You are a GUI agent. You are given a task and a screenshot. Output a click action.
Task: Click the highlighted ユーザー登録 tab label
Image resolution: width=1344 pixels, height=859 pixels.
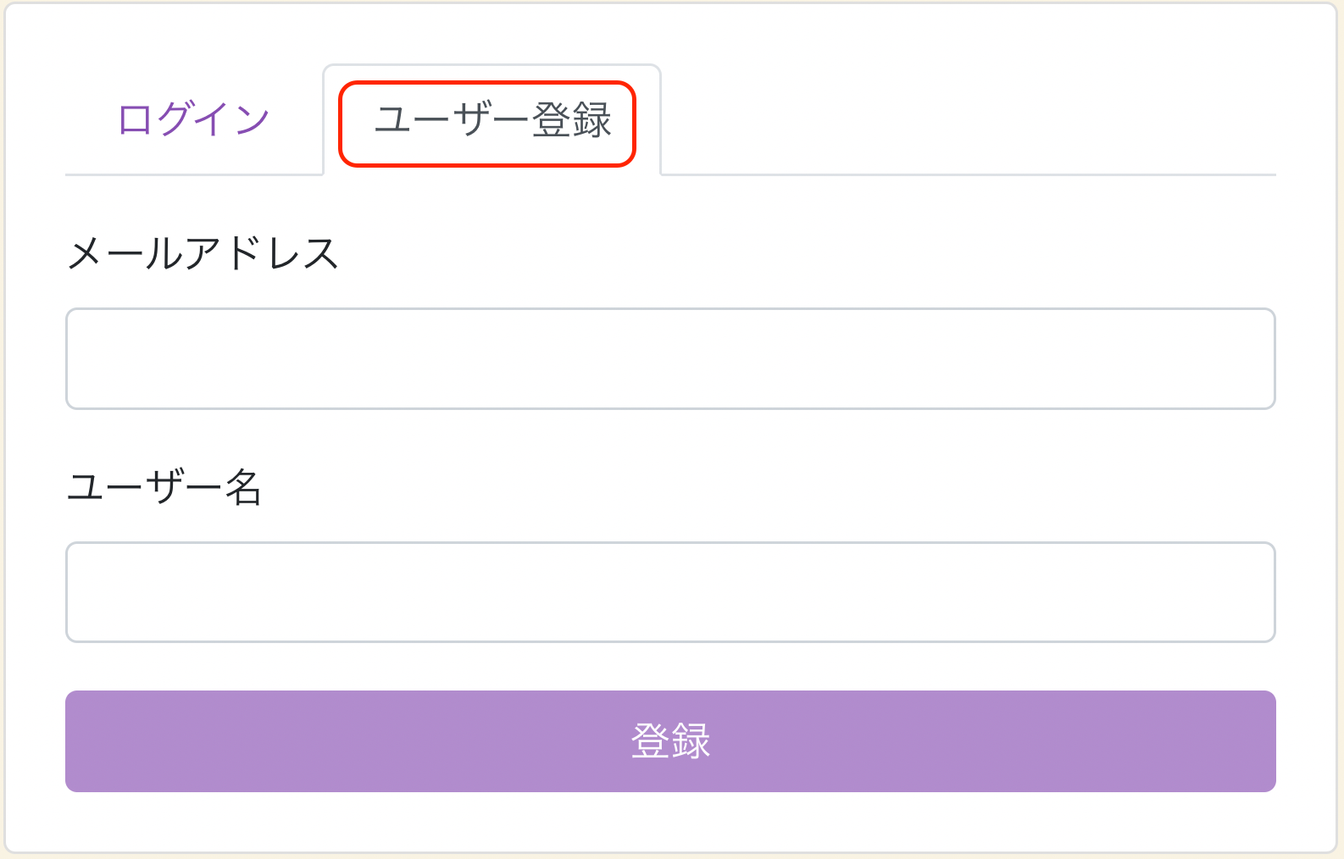[492, 121]
